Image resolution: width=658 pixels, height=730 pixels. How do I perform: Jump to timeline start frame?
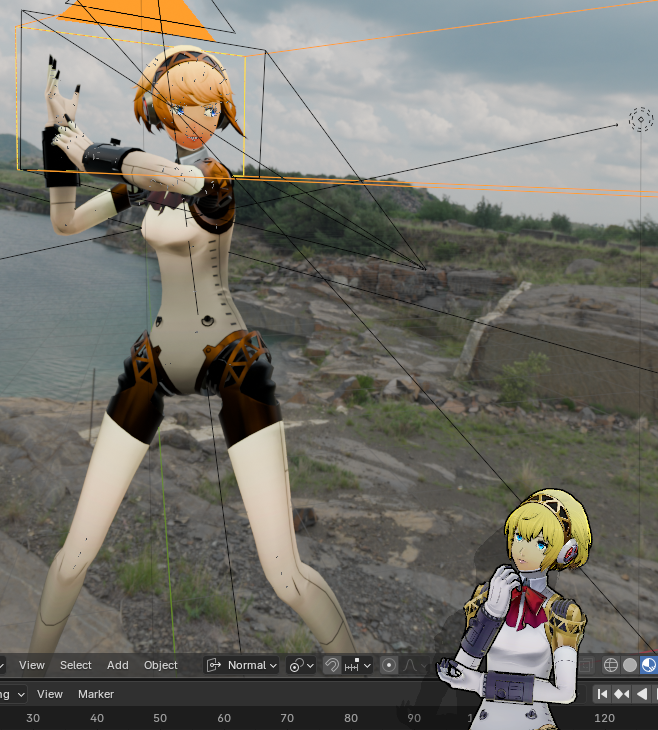tap(602, 694)
